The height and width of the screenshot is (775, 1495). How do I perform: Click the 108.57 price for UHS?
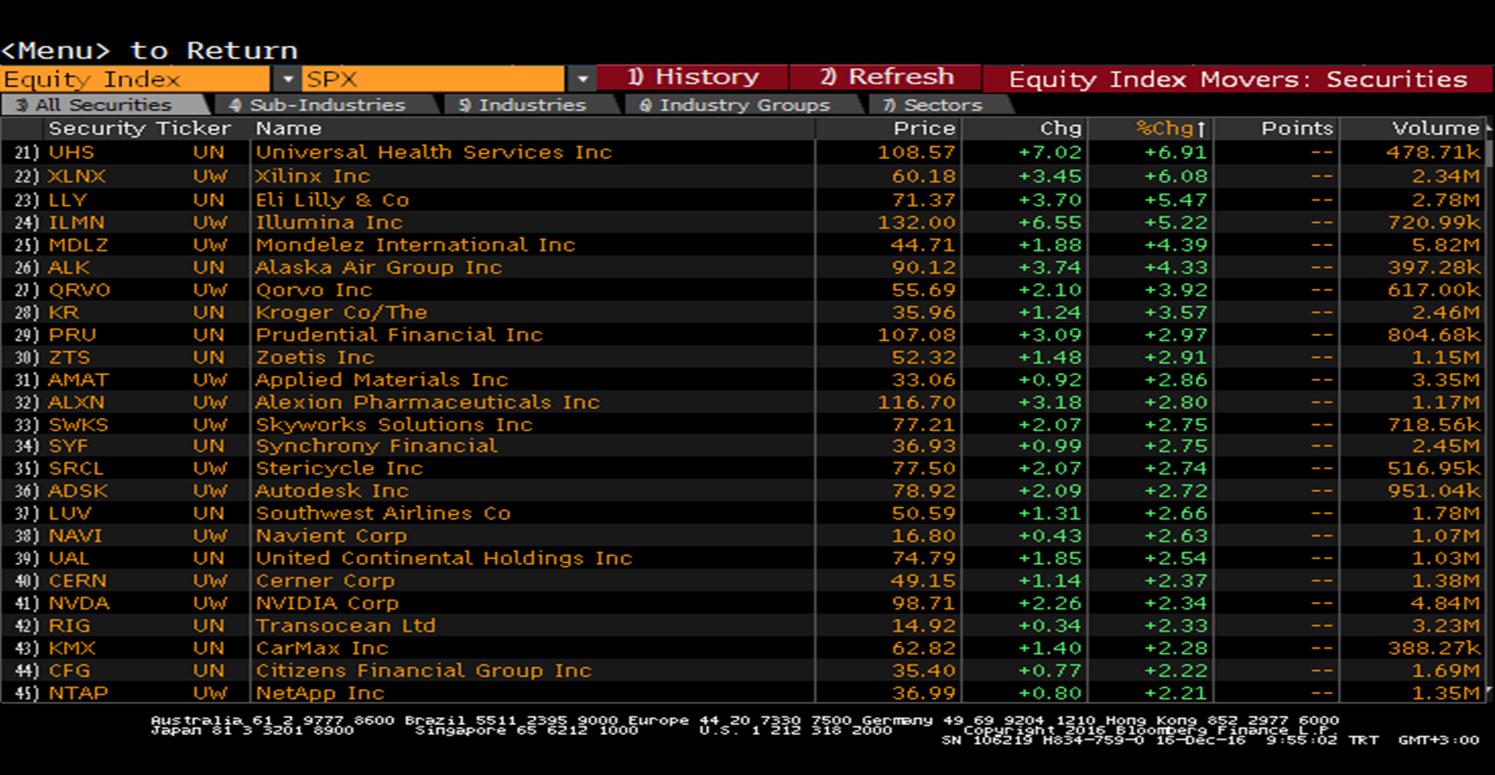(916, 152)
